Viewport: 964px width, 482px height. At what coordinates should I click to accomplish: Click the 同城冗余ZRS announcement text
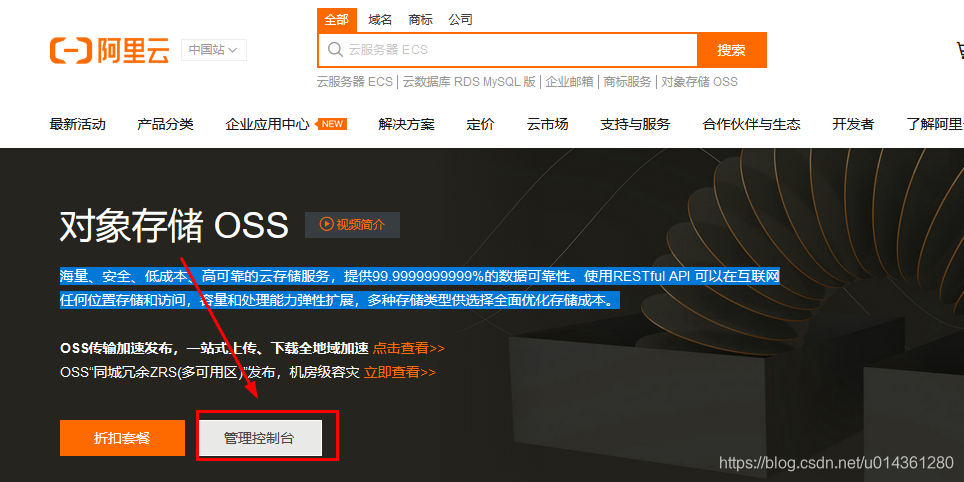coord(210,372)
